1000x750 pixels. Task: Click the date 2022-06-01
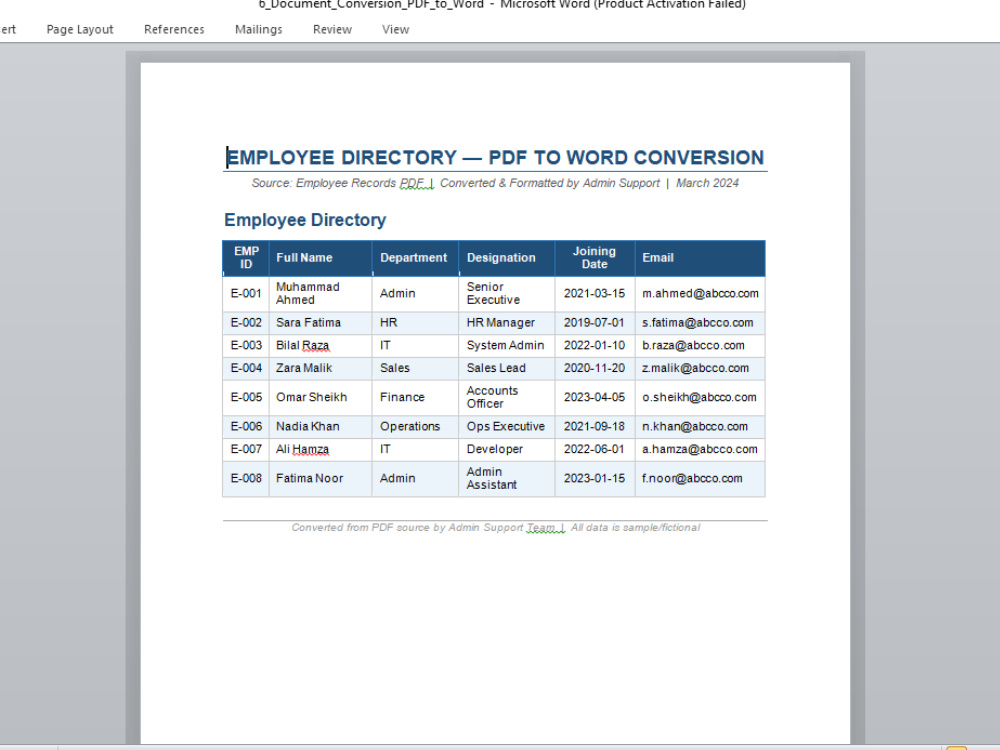(594, 449)
